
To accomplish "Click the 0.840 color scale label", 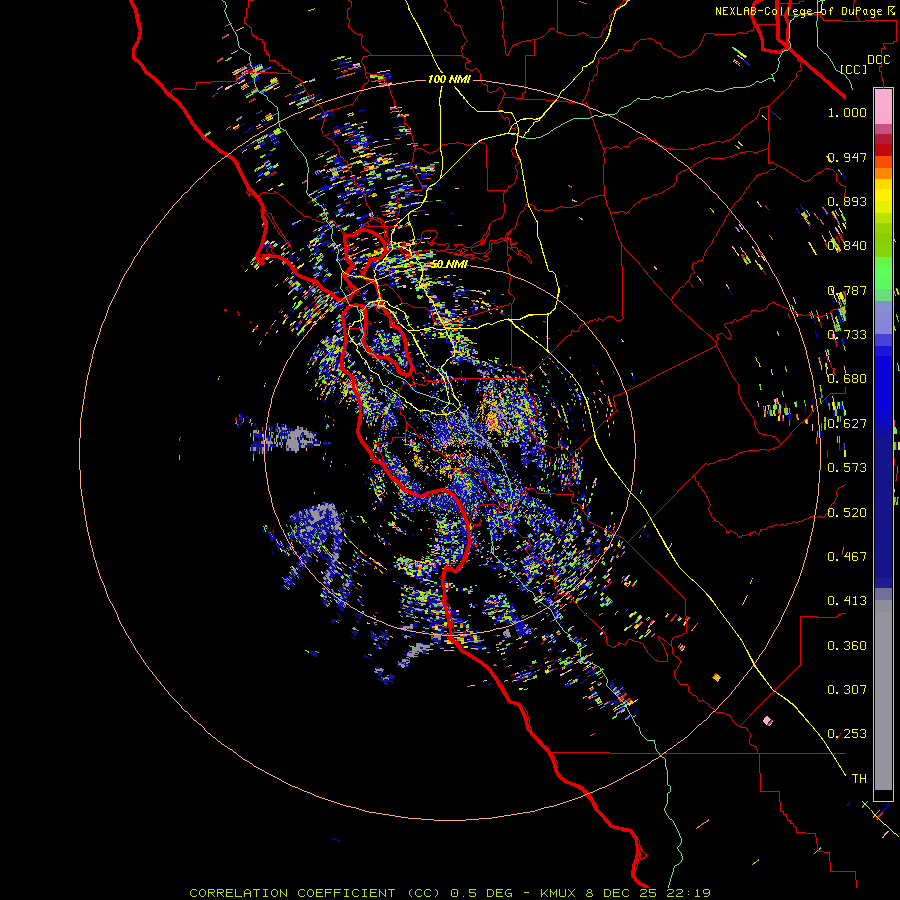I will click(847, 245).
